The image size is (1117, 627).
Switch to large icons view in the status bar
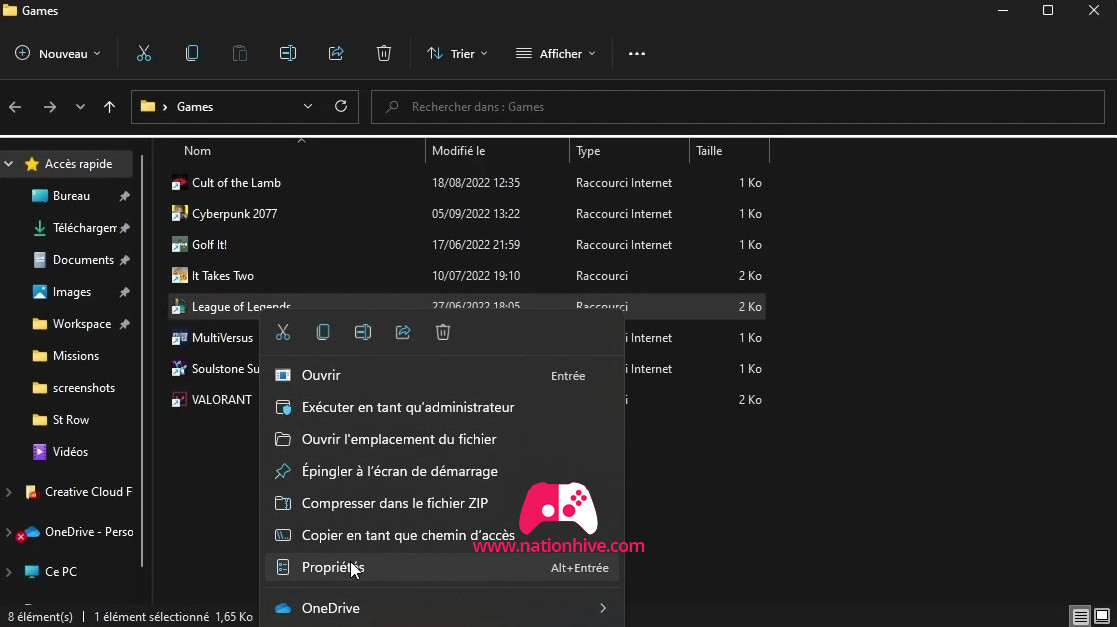[1102, 616]
